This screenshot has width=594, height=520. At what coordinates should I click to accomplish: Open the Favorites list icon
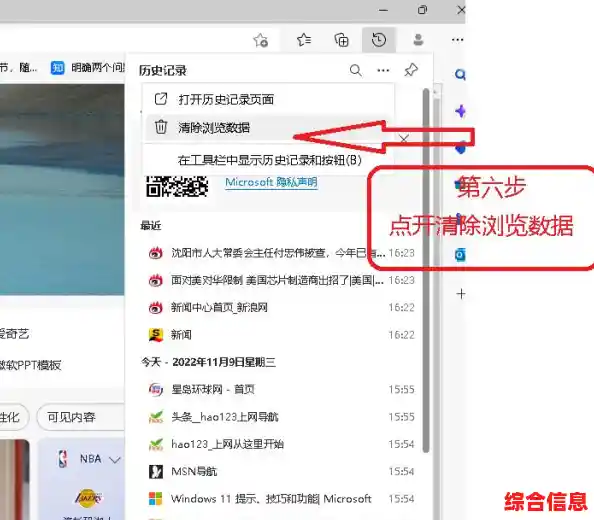click(x=304, y=40)
